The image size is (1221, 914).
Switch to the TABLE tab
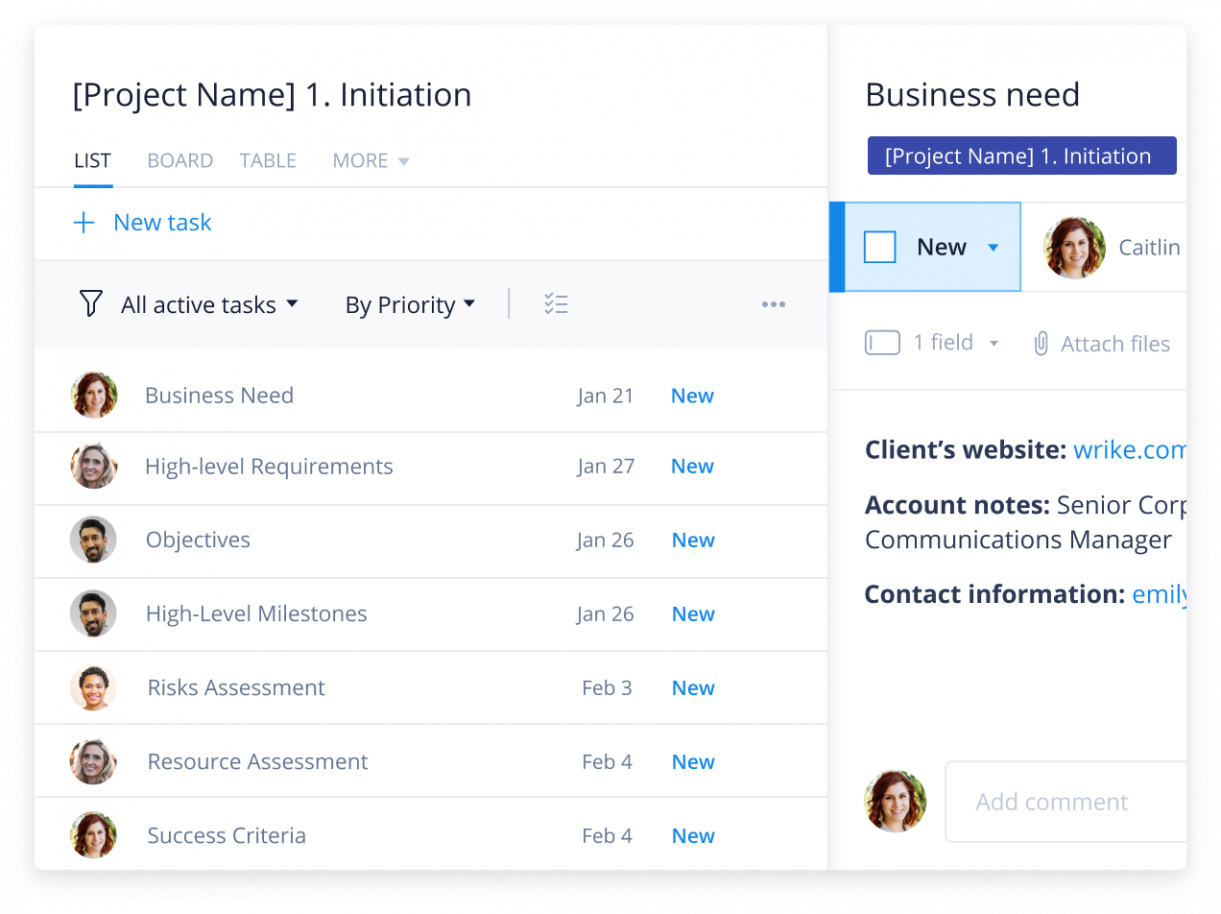pyautogui.click(x=268, y=161)
